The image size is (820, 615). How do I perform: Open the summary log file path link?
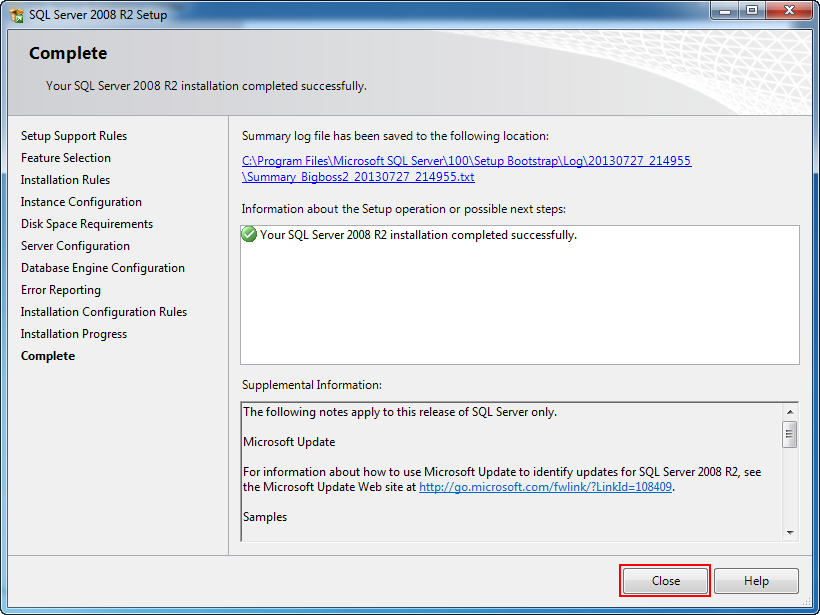point(466,168)
